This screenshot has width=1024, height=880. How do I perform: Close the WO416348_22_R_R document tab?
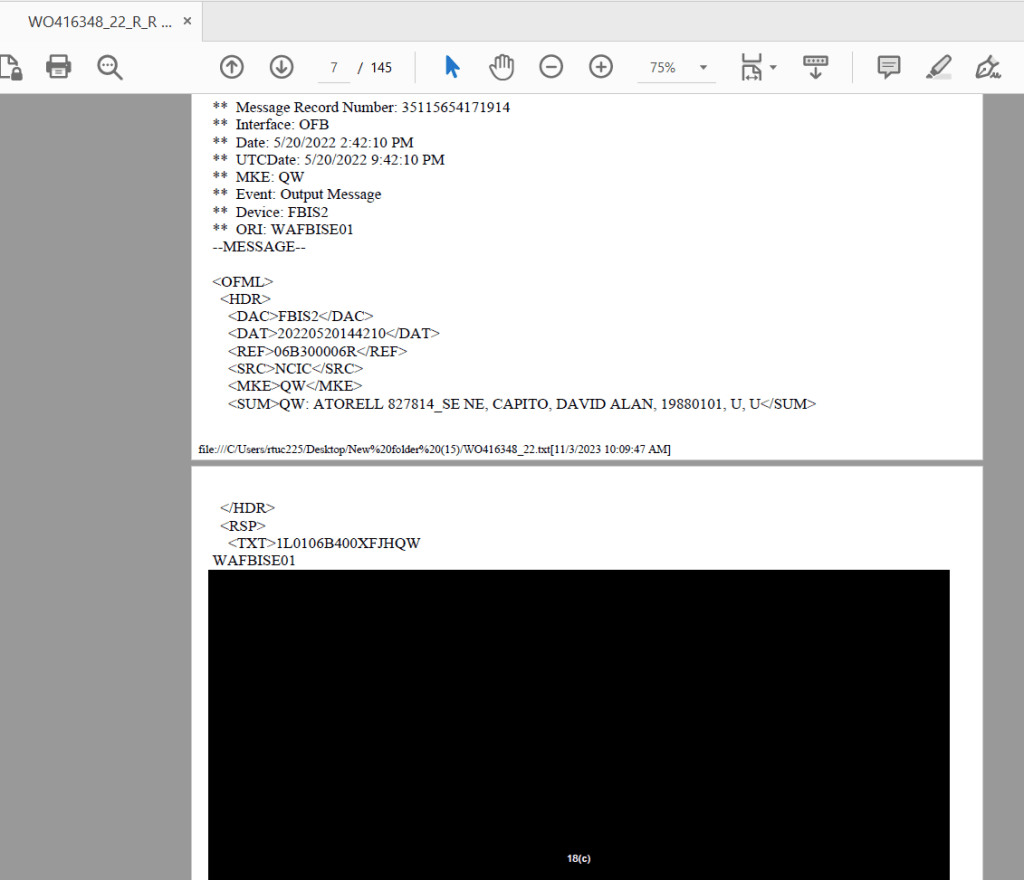click(187, 20)
